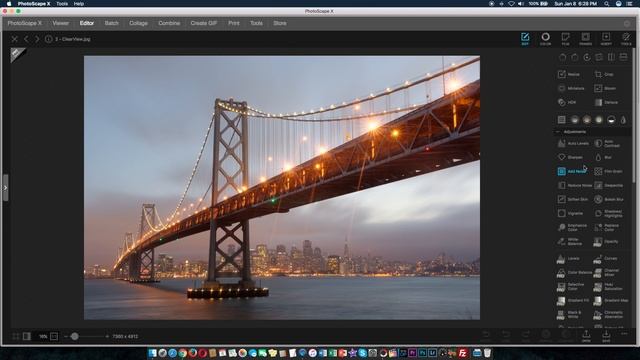This screenshot has width=640, height=360.
Task: Open the Gradient Map adjustment
Action: 611,300
